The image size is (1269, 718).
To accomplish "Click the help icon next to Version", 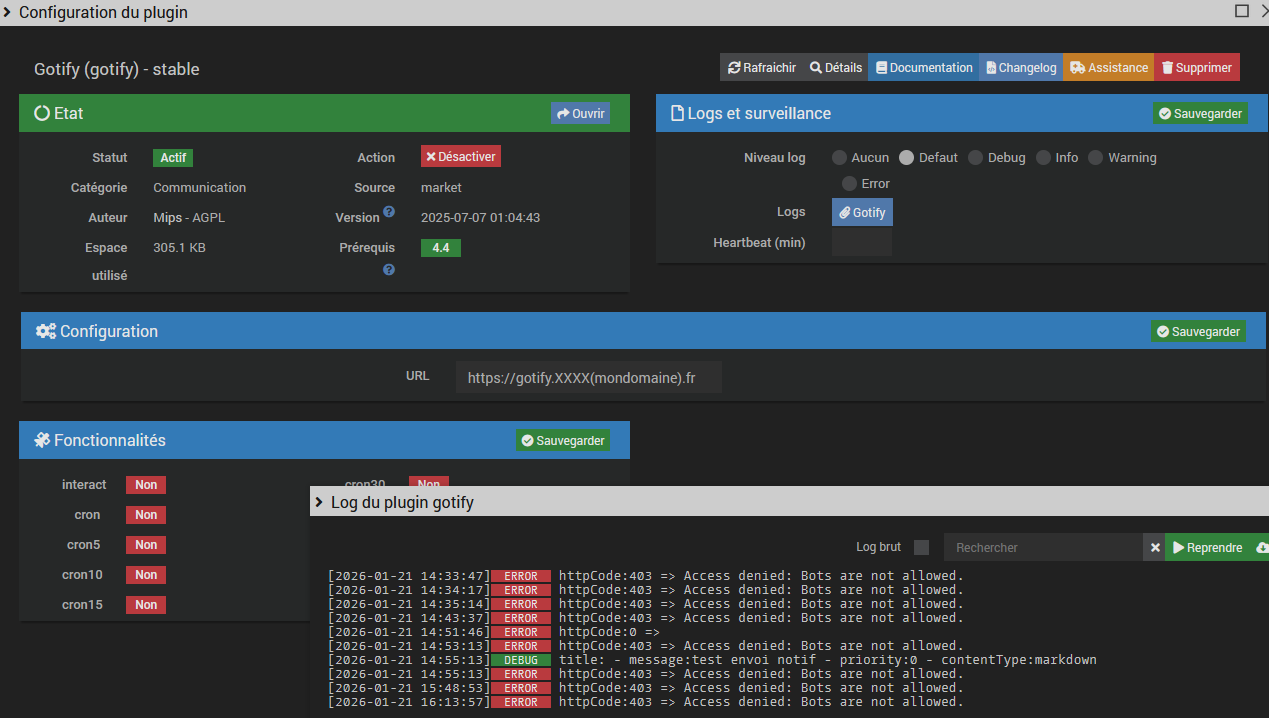I will 389,212.
